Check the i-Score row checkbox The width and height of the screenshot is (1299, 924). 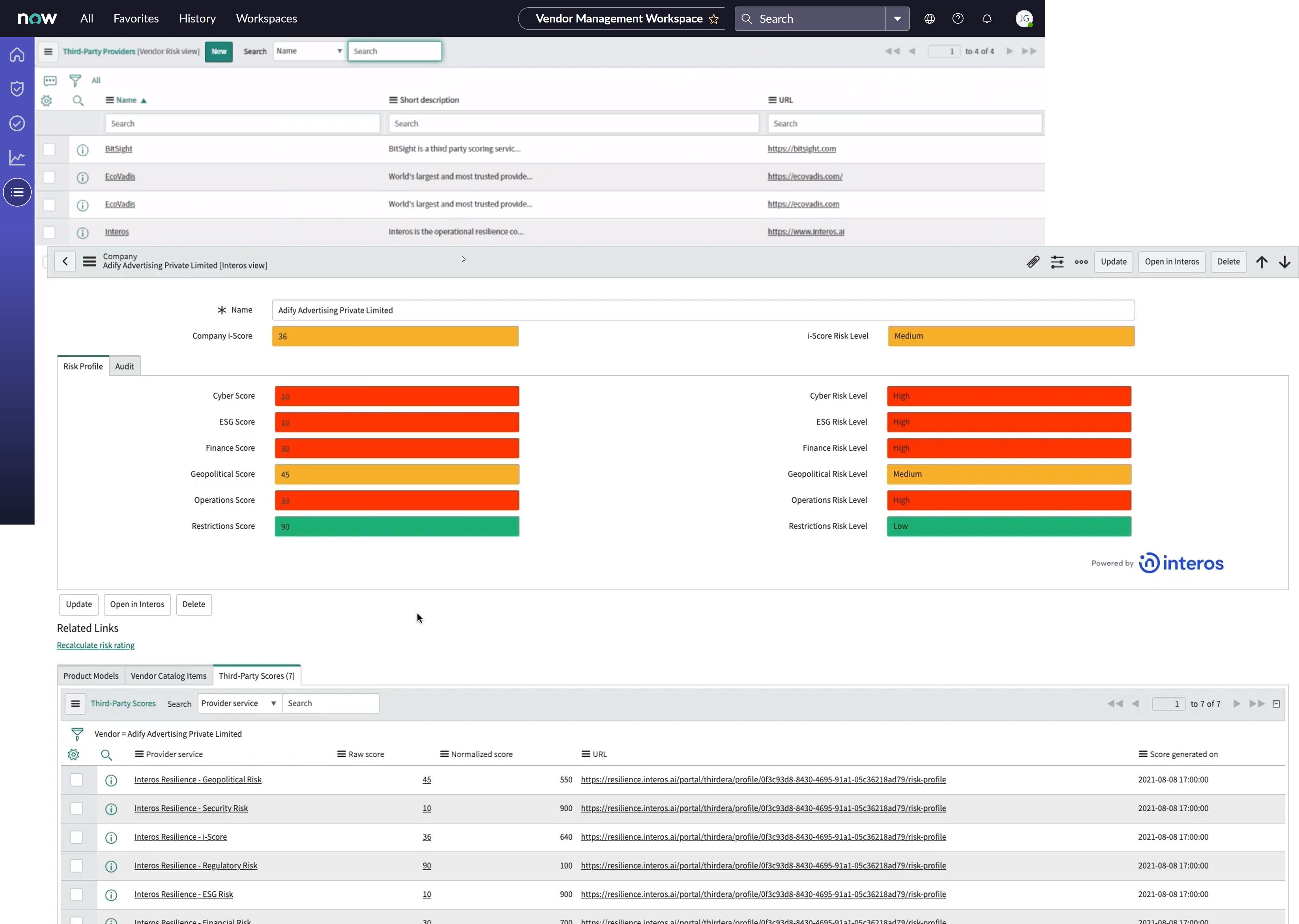[x=76, y=837]
